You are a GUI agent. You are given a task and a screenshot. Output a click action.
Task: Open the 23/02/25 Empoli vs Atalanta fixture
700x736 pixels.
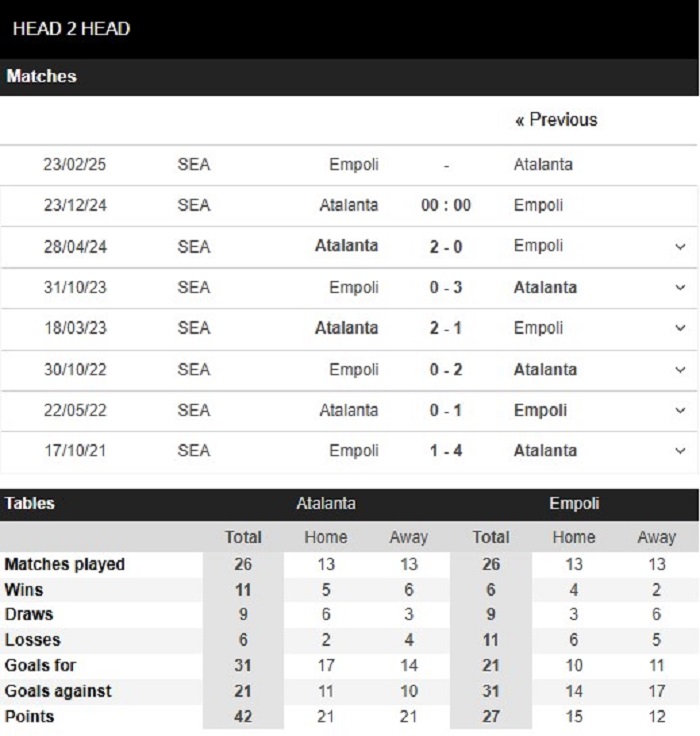pyautogui.click(x=349, y=165)
